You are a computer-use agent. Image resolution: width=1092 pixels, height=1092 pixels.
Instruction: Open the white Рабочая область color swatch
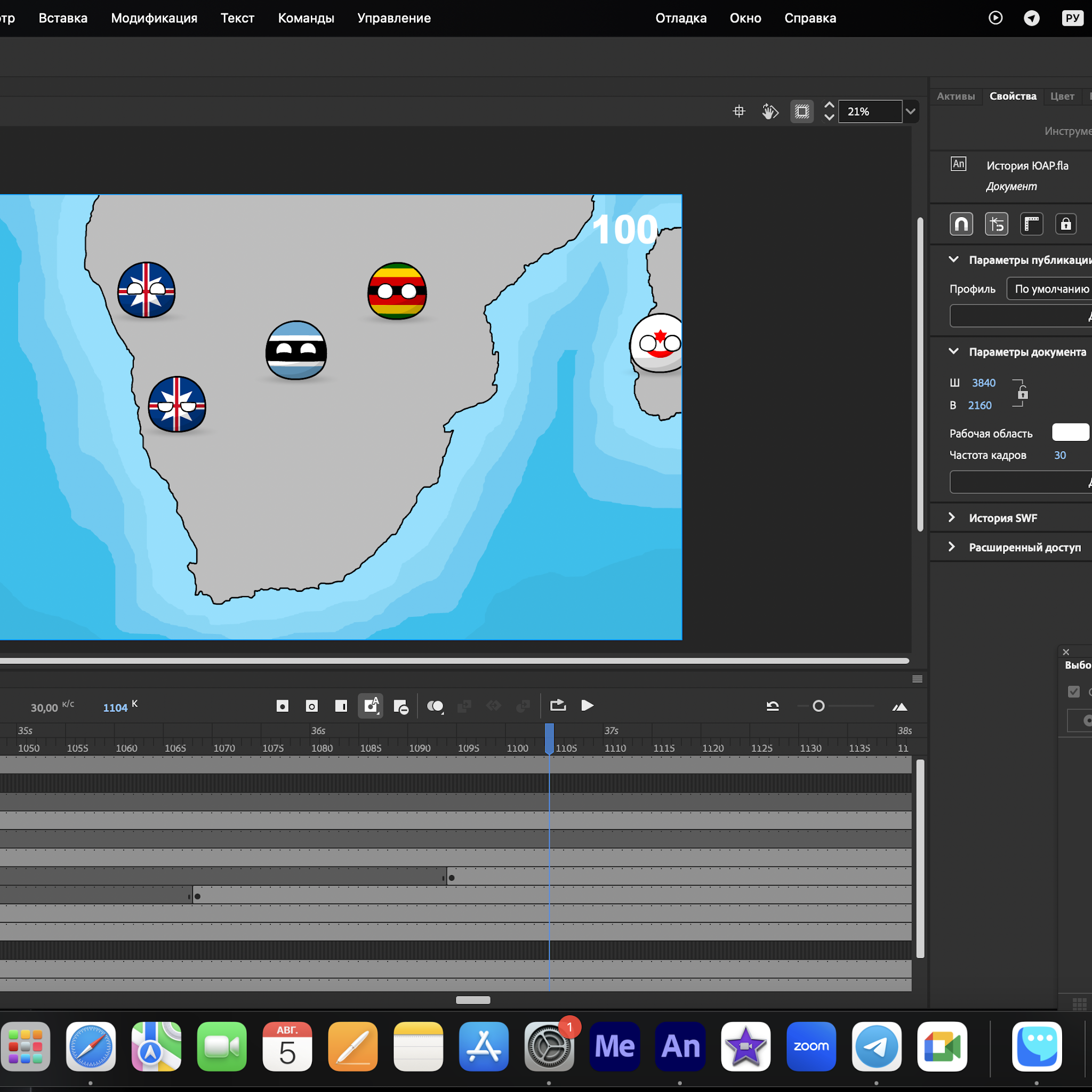tap(1070, 432)
